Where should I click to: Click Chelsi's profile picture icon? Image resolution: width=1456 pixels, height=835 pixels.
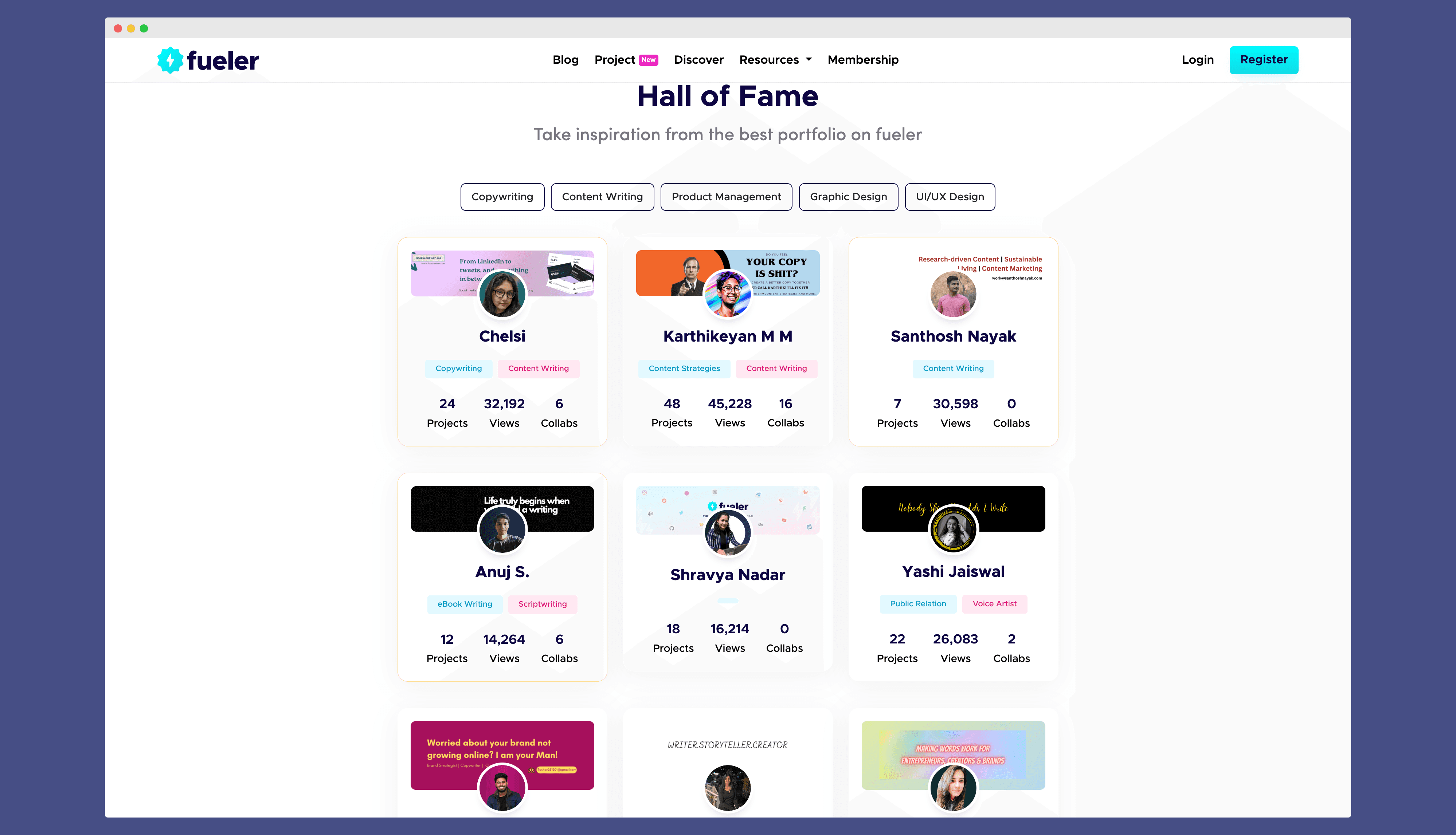tap(502, 296)
